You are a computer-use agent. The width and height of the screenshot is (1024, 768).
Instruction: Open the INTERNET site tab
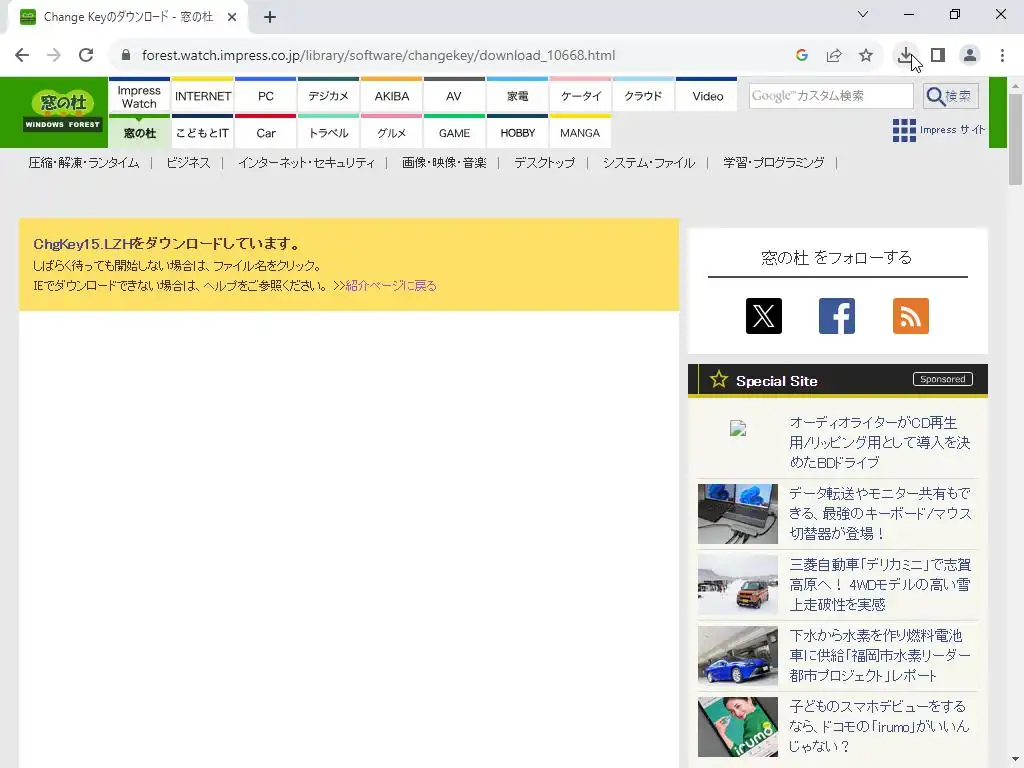click(202, 96)
